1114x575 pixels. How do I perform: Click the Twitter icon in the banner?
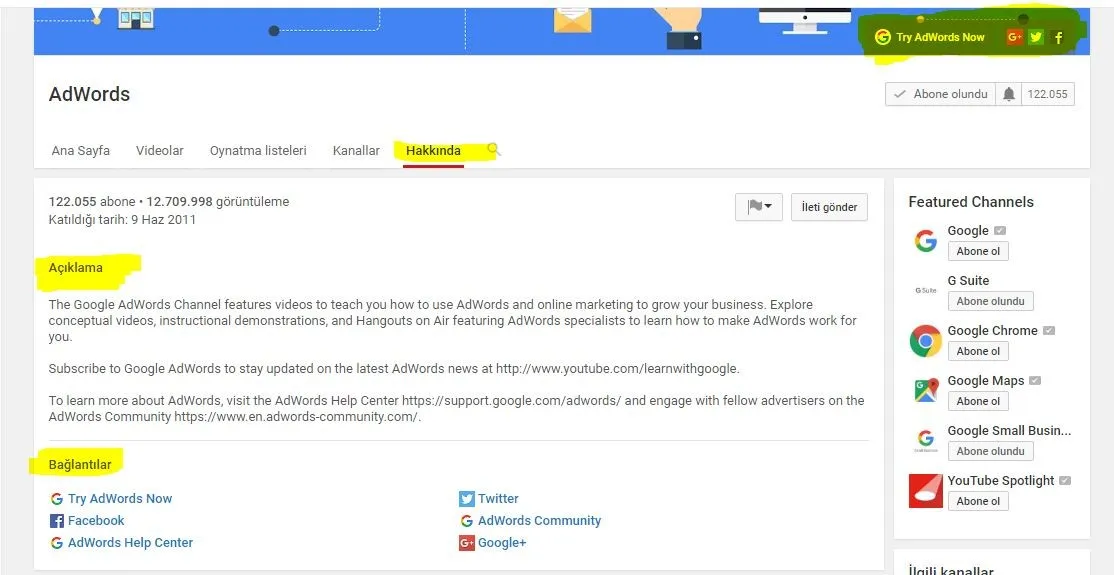tap(1036, 38)
